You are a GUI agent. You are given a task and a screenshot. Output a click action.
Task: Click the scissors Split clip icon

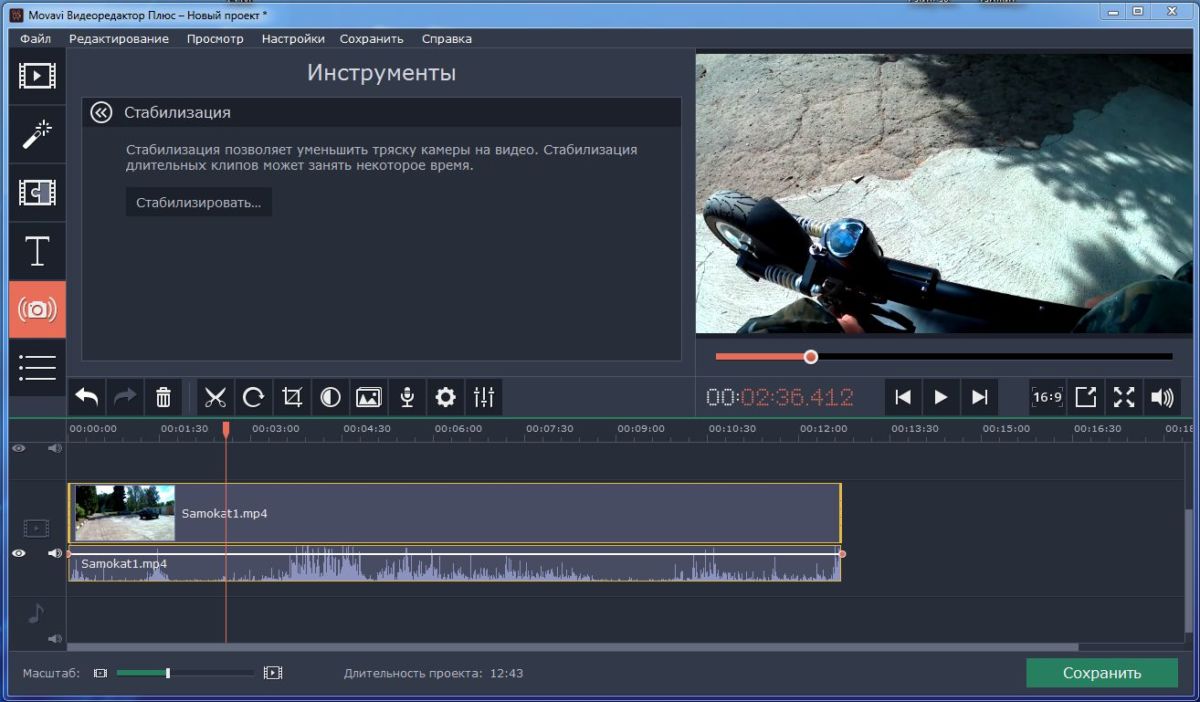[x=215, y=398]
